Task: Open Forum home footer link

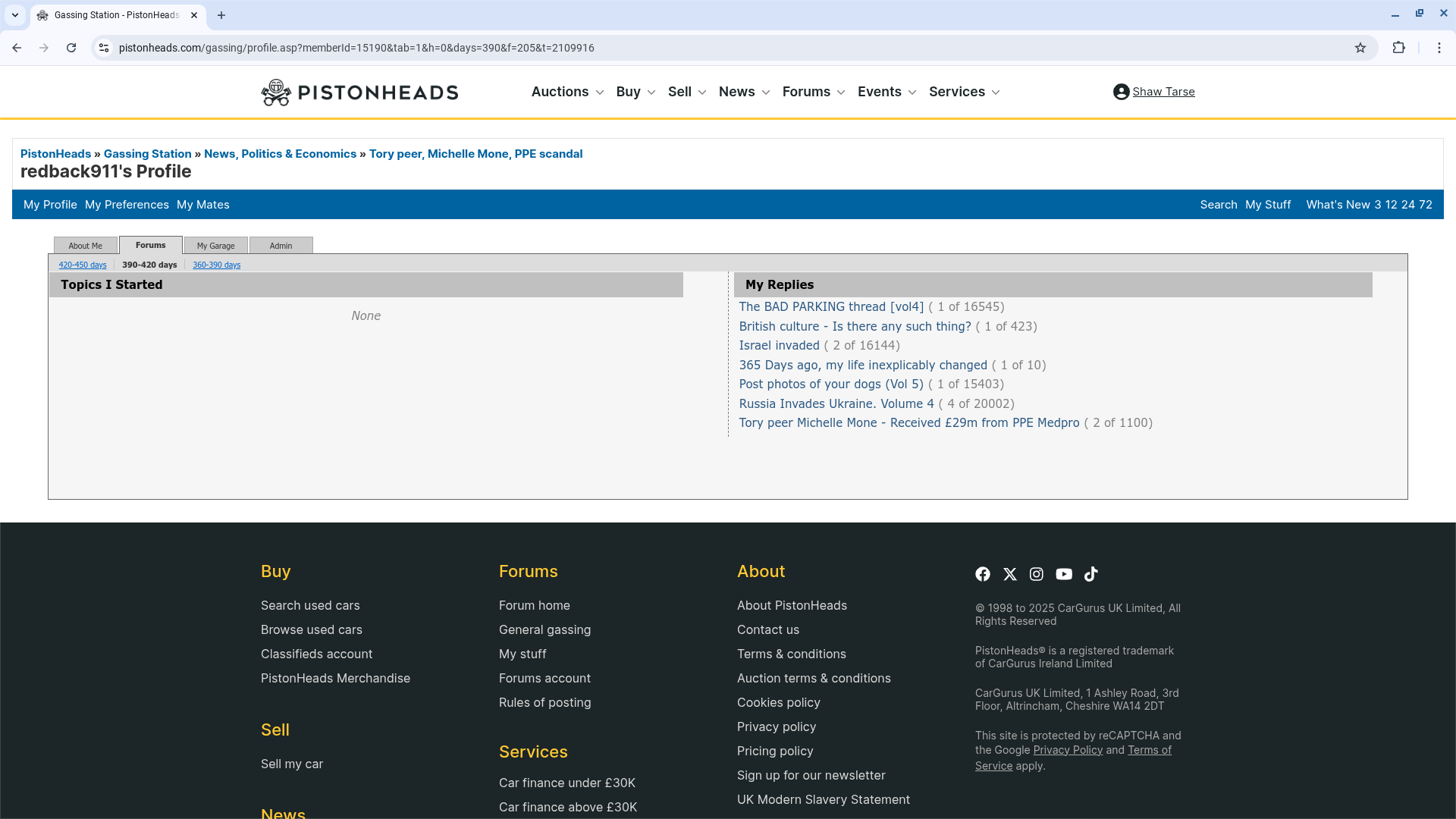Action: tap(535, 606)
